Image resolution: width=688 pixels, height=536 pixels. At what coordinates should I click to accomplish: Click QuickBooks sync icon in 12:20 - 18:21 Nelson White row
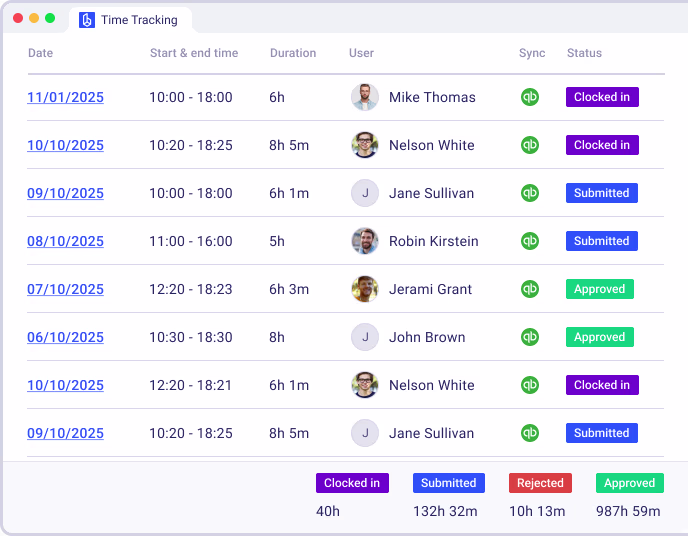pos(530,385)
